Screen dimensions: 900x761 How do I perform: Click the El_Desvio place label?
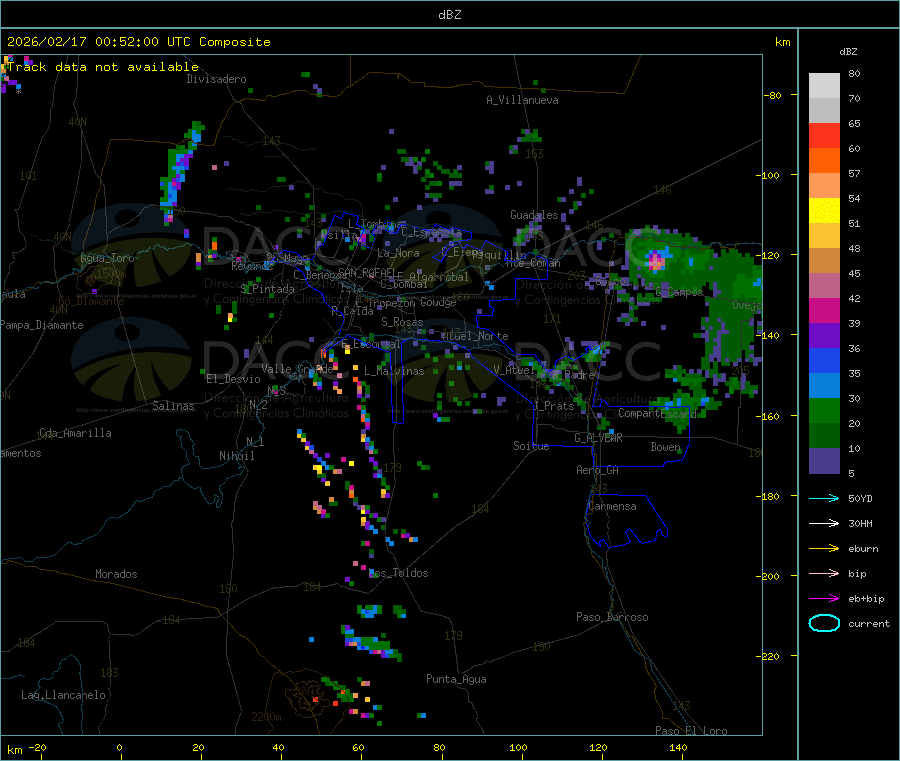tap(233, 379)
